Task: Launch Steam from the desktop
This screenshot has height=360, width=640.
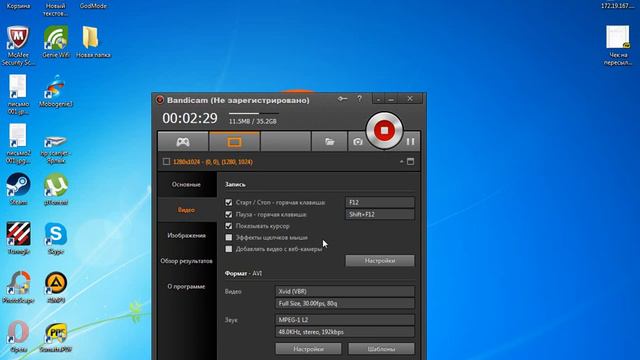Action: [18, 189]
